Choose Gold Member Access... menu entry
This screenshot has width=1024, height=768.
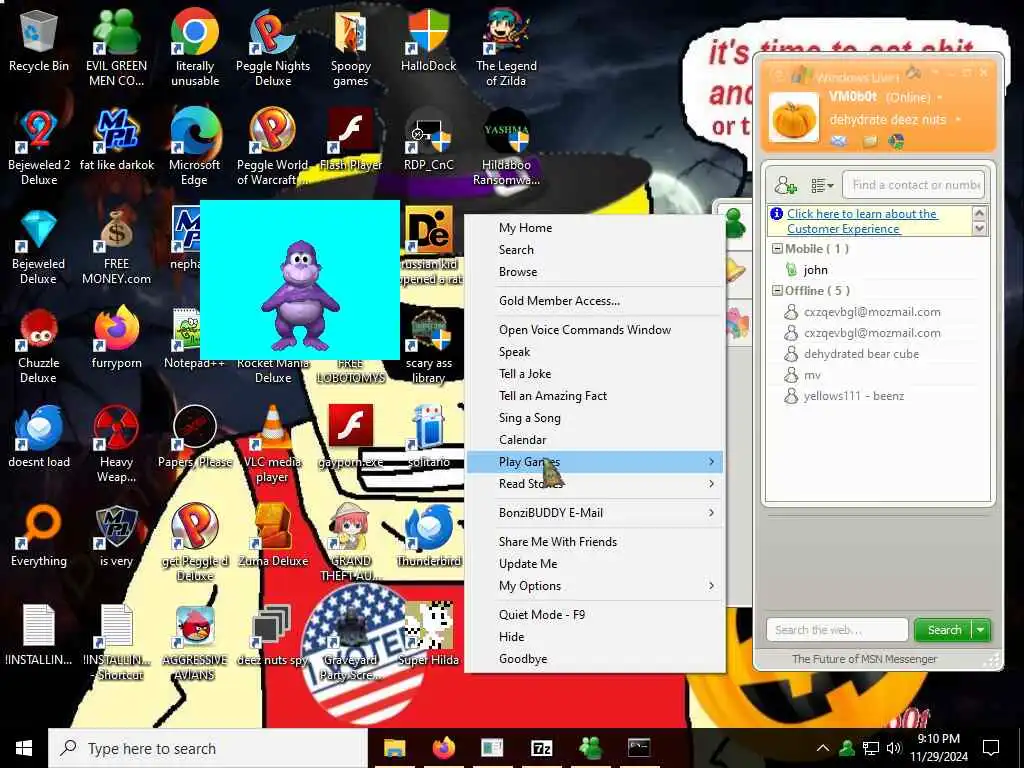[559, 301]
